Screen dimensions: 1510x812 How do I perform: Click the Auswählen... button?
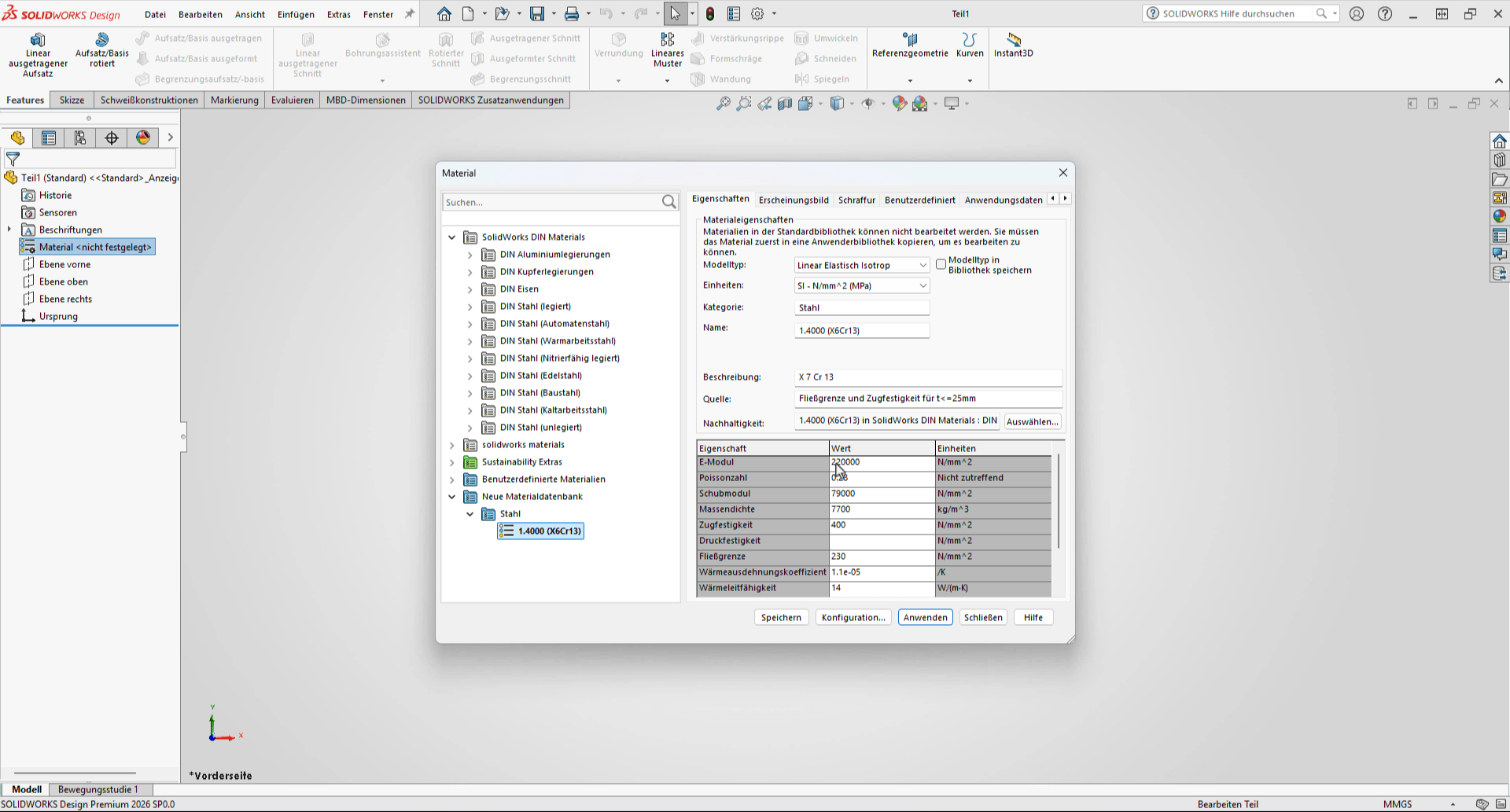pyautogui.click(x=1032, y=422)
